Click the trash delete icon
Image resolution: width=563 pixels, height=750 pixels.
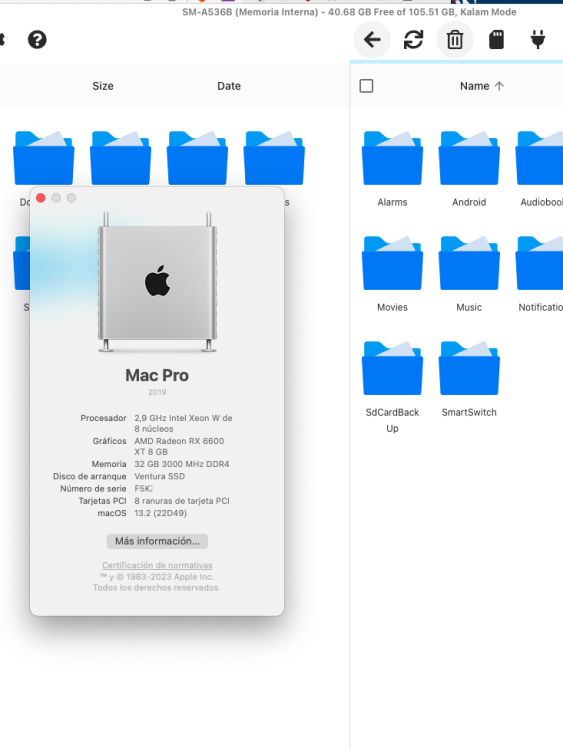click(455, 40)
